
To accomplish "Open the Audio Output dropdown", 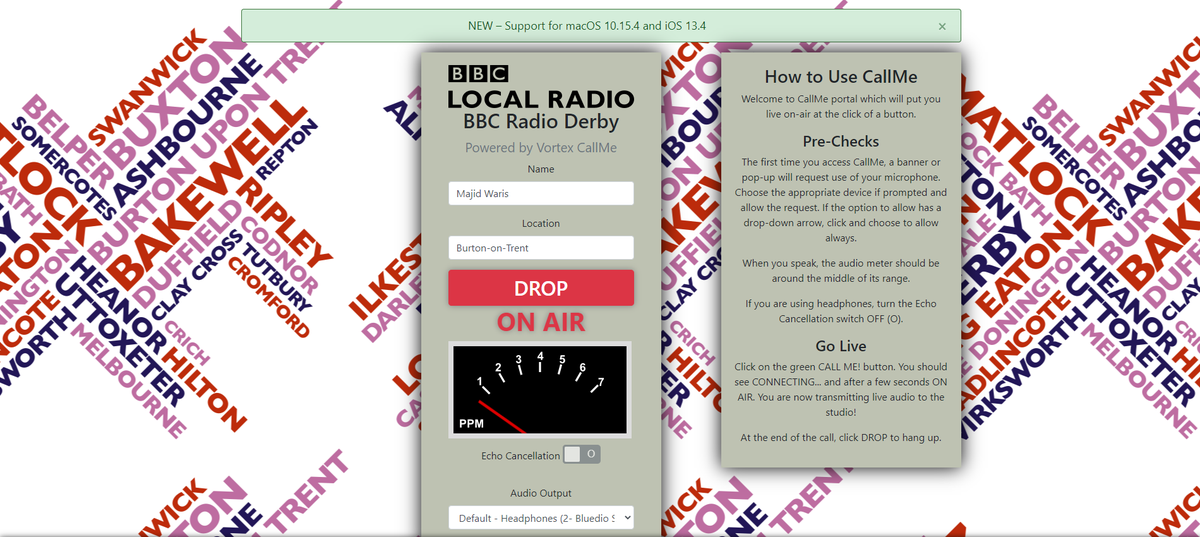I will [541, 518].
